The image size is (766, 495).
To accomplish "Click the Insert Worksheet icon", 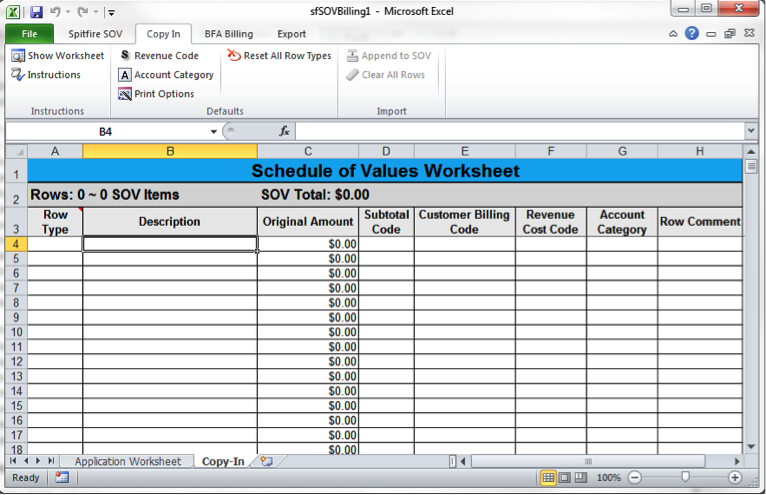I will pyautogui.click(x=266, y=461).
